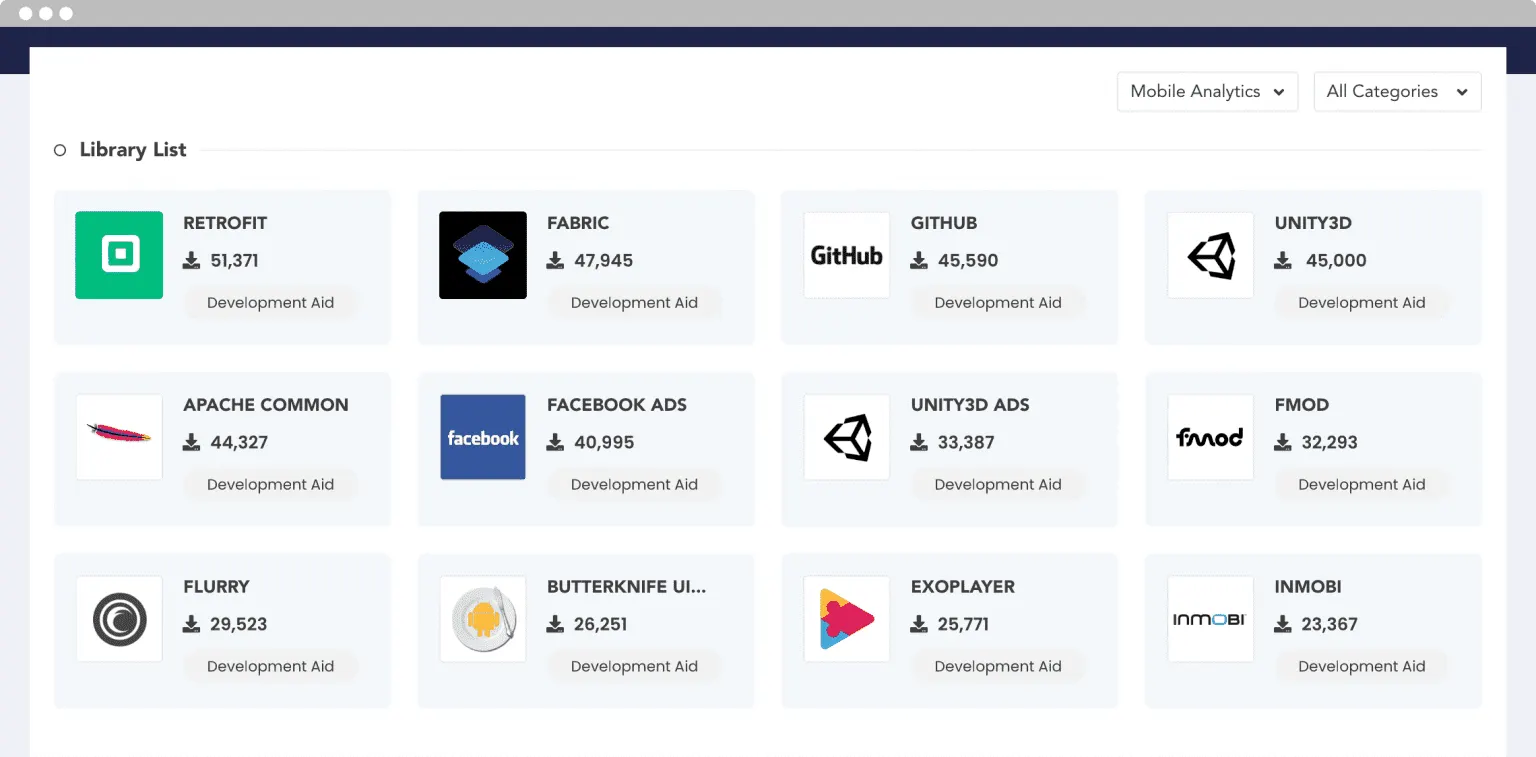Viewport: 1536px width, 757px height.
Task: Click download icon beside 26,251
Action: click(x=556, y=625)
